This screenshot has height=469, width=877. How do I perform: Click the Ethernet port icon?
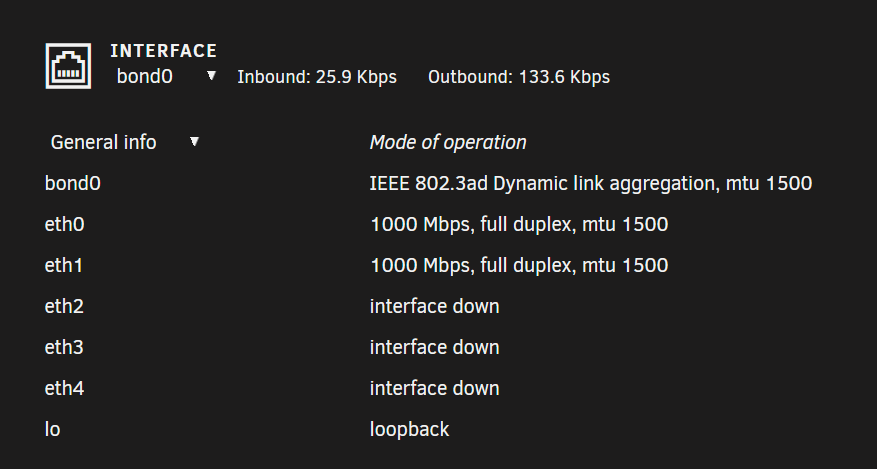coord(68,66)
